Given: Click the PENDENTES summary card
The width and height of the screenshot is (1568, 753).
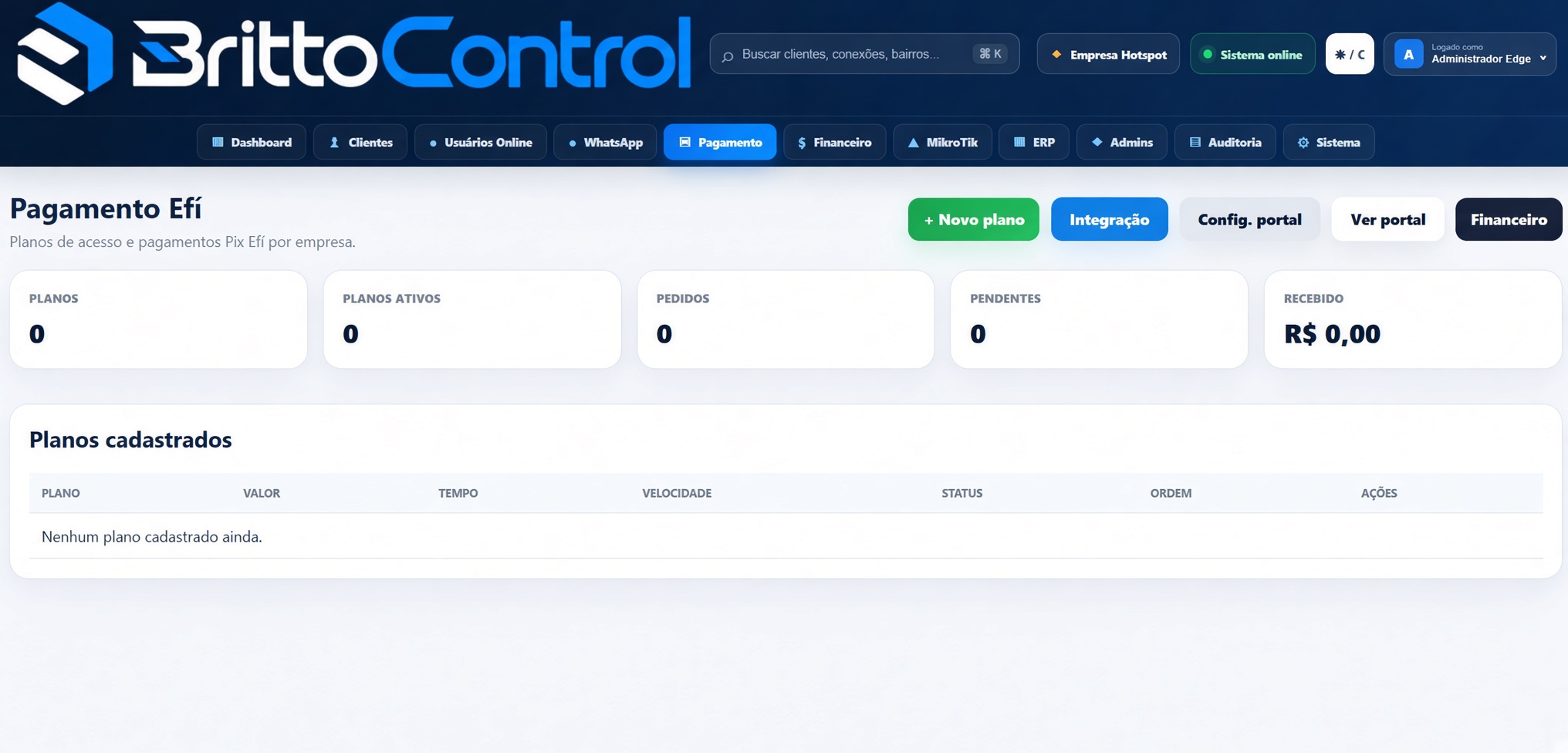Looking at the screenshot, I should [1099, 319].
